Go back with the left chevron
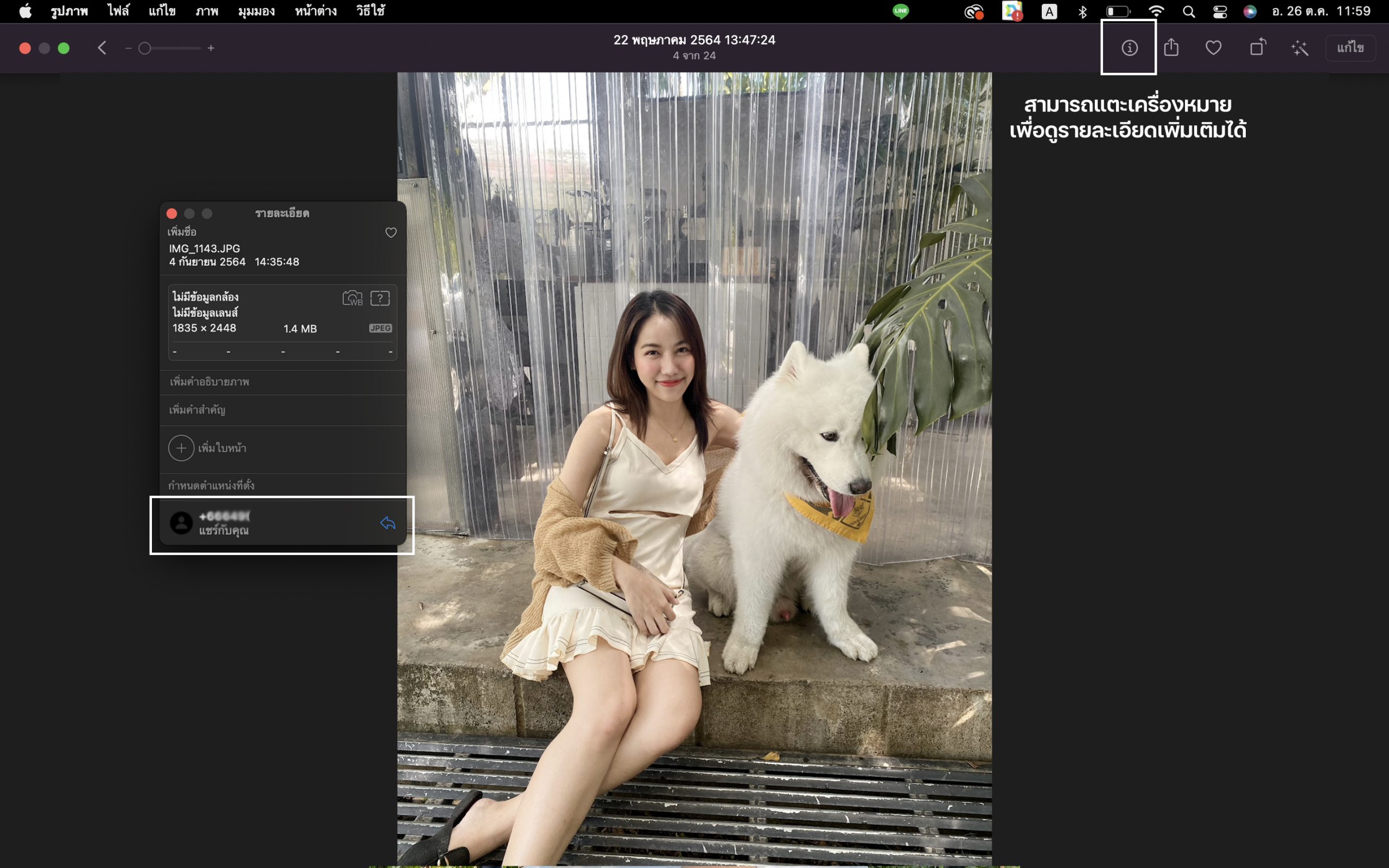Screen dimensions: 1389x868 [102, 48]
